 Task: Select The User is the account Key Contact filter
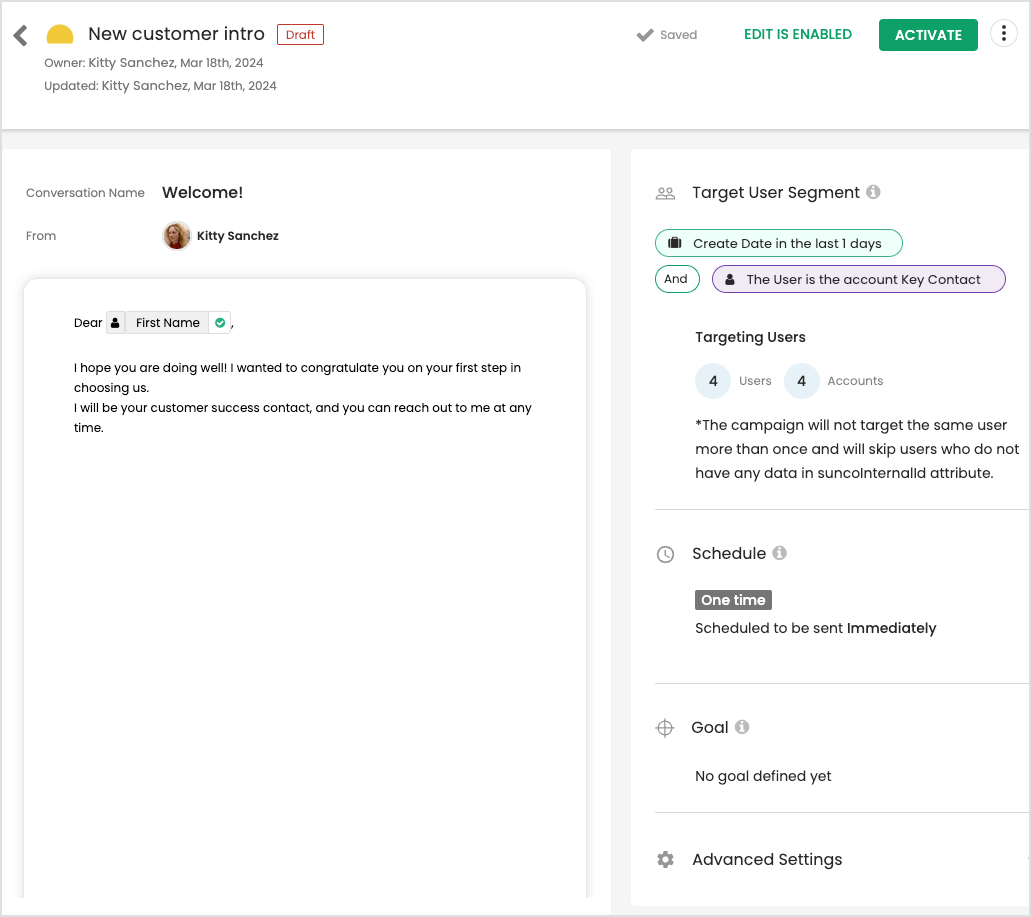click(859, 279)
